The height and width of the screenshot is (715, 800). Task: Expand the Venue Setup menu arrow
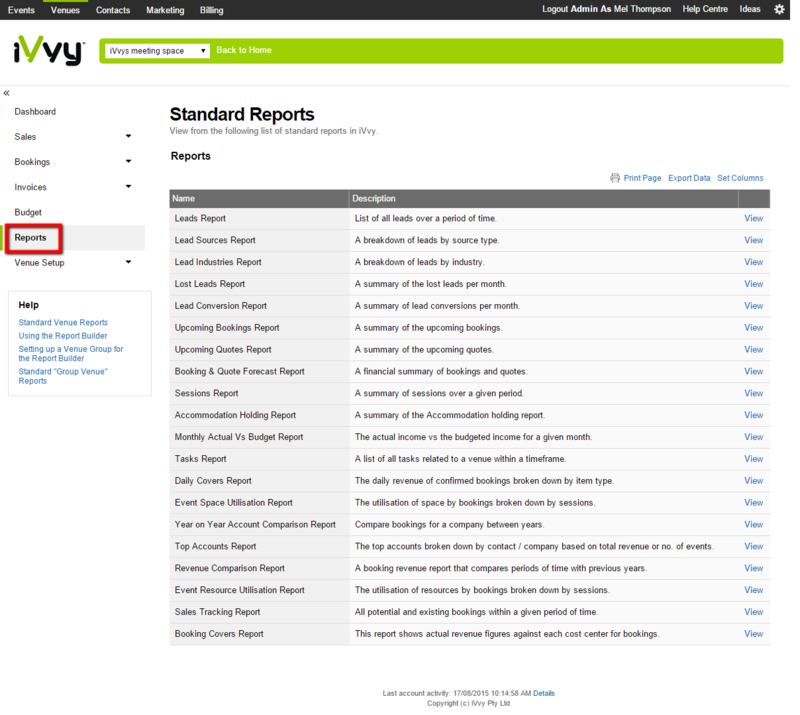coord(129,262)
